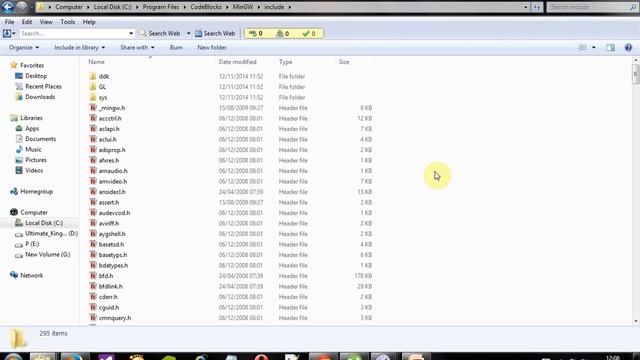Open the view options dropdown arrow

593,48
